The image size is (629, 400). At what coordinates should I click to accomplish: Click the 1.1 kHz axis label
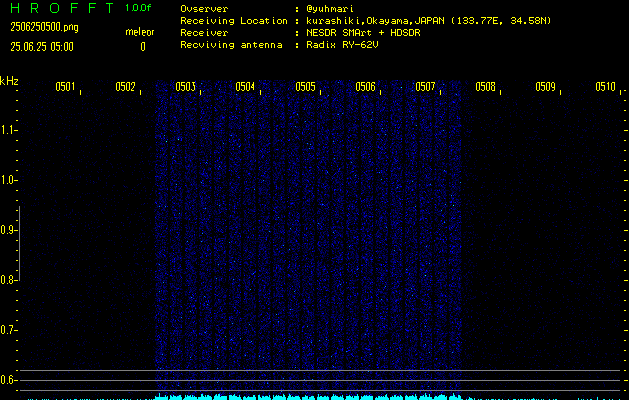click(x=7, y=130)
